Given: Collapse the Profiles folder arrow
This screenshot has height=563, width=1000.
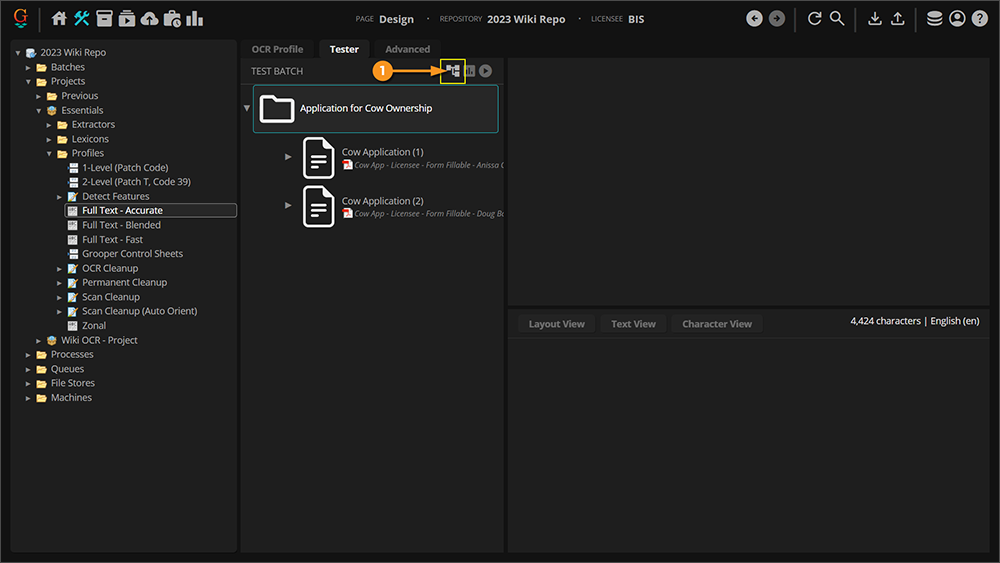Looking at the screenshot, I should point(49,154).
